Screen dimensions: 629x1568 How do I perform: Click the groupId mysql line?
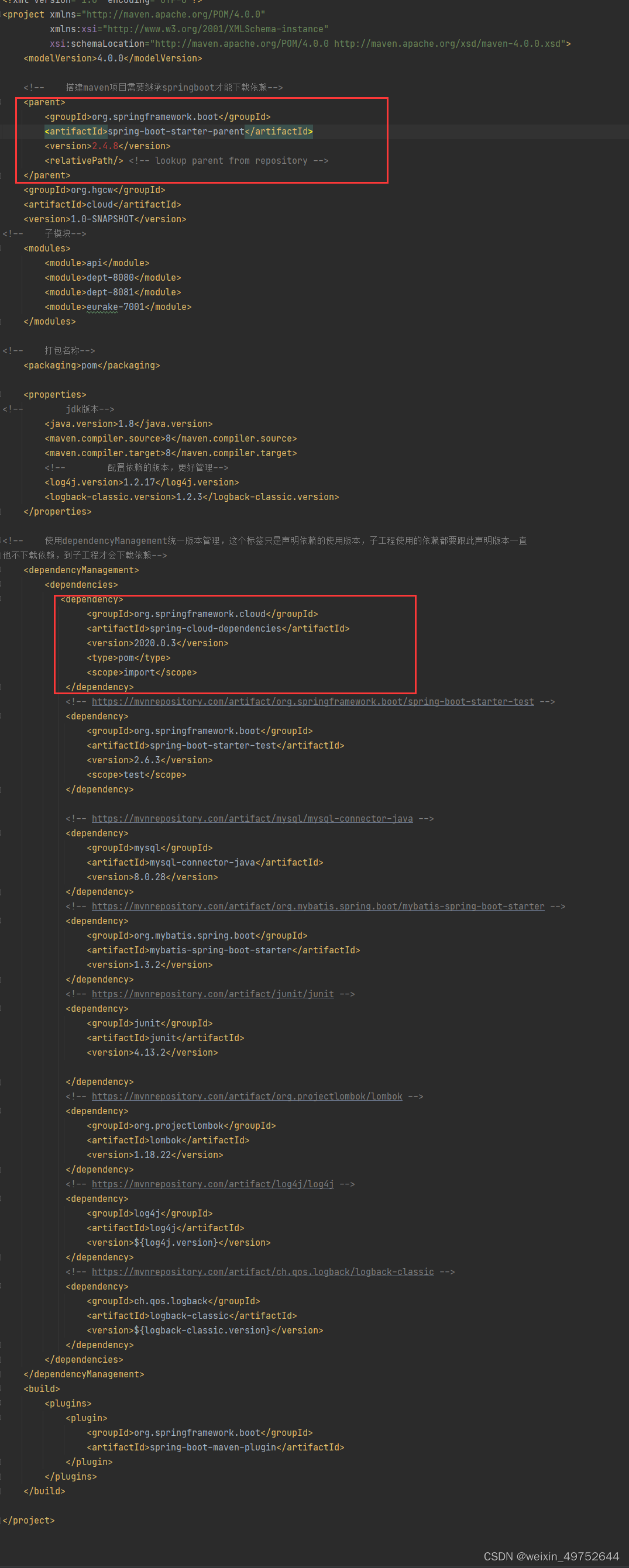150,847
